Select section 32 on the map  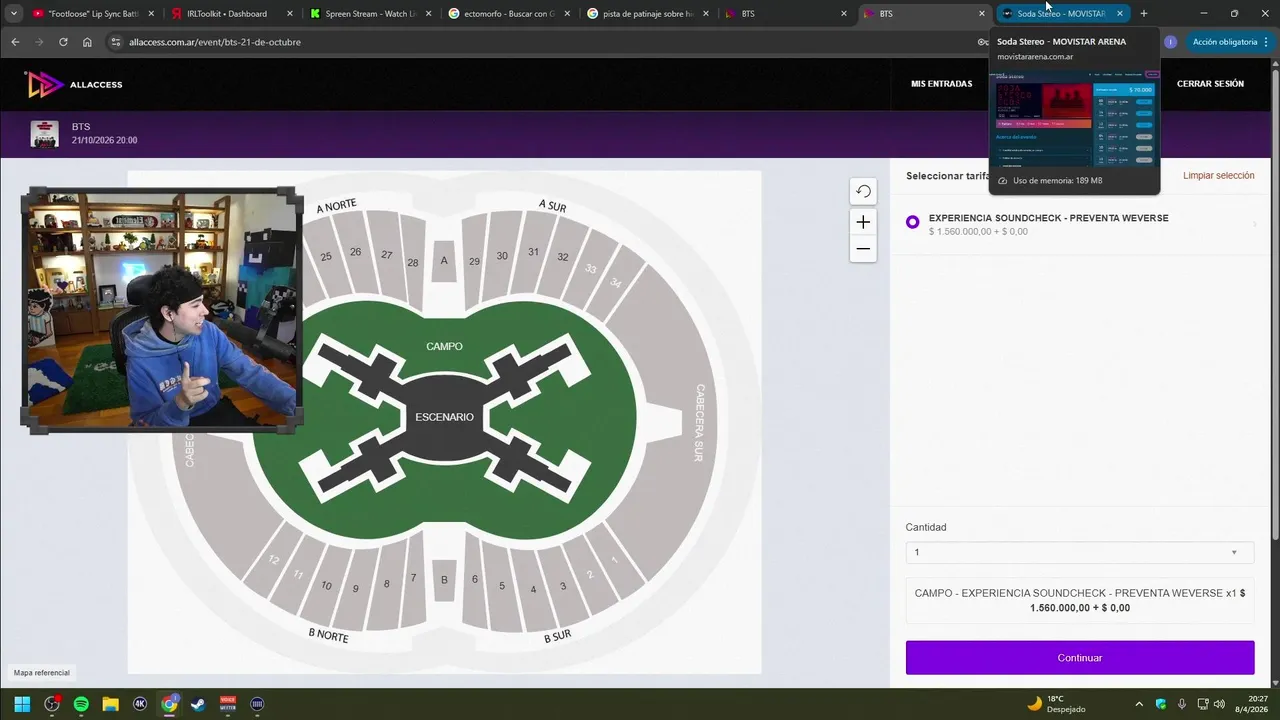click(563, 257)
